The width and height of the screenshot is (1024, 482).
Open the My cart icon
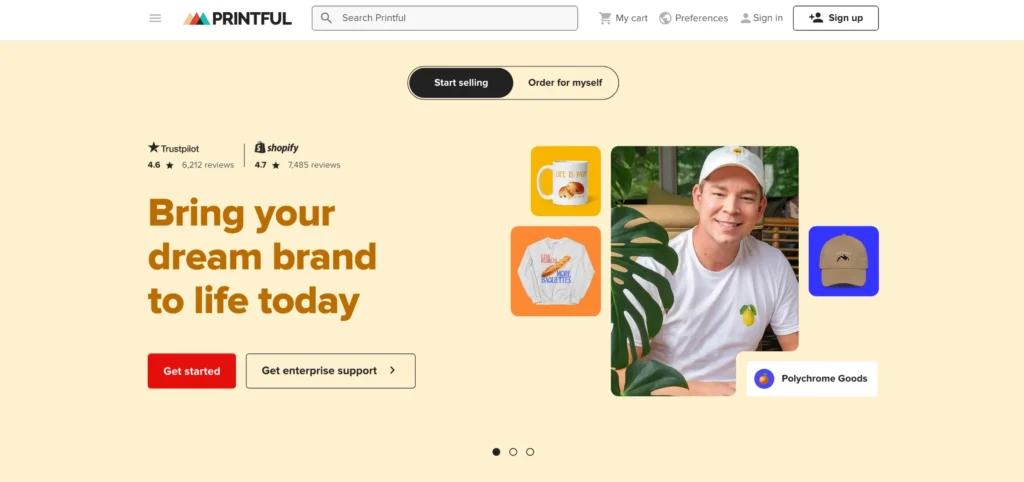pos(605,18)
